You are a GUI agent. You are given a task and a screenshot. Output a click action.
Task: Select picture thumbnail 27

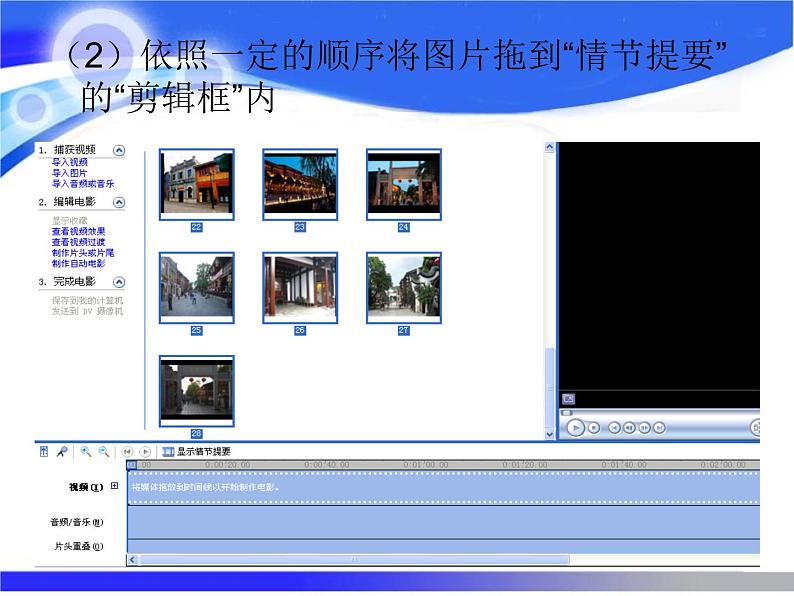404,288
